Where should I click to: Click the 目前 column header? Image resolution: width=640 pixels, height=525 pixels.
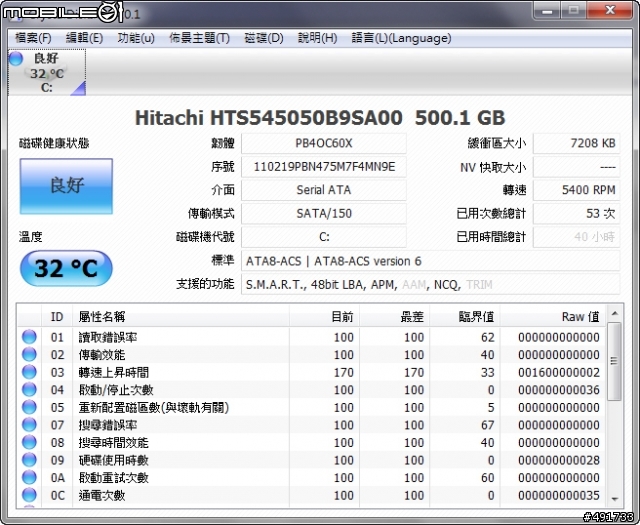[x=324, y=316]
